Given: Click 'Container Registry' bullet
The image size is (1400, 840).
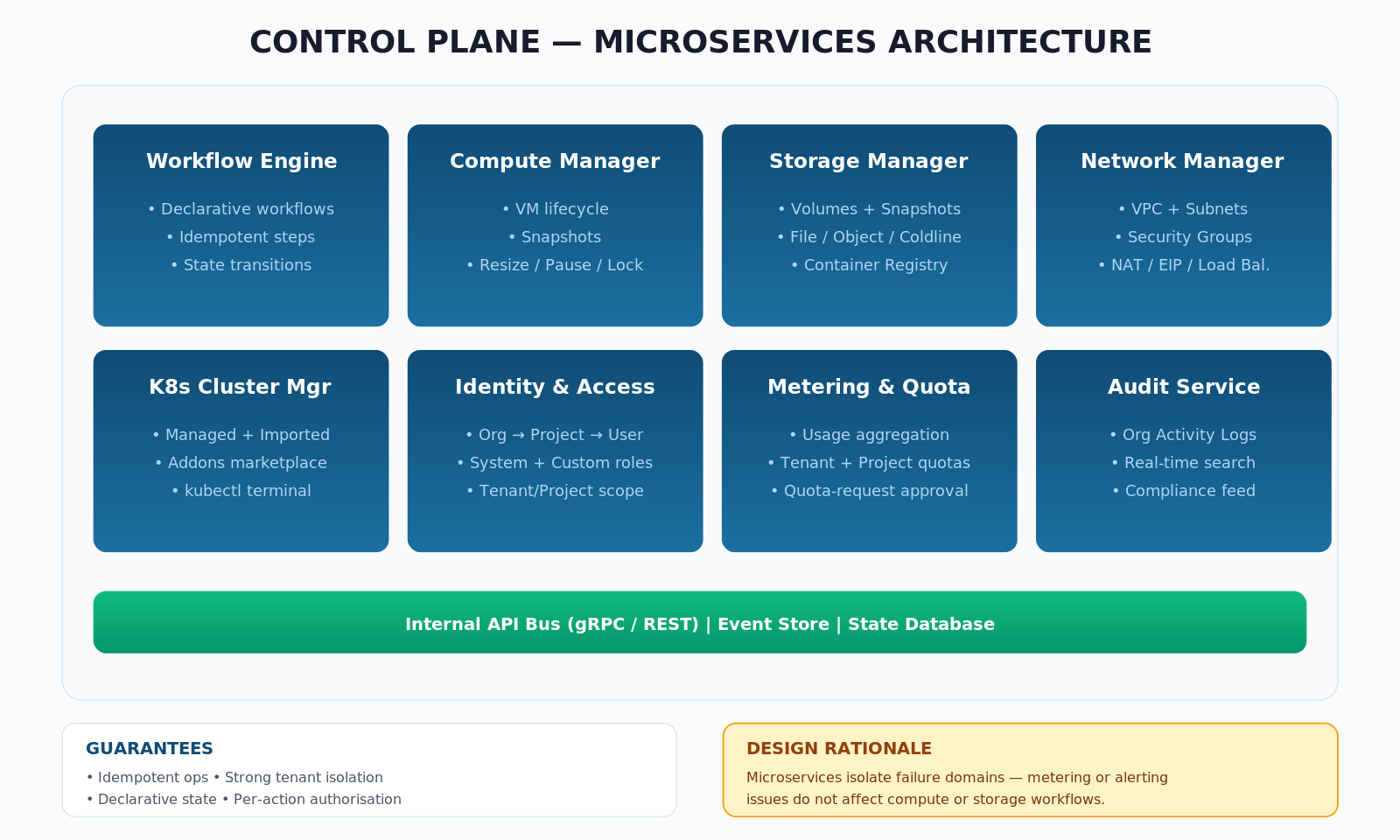Looking at the screenshot, I should [x=869, y=265].
